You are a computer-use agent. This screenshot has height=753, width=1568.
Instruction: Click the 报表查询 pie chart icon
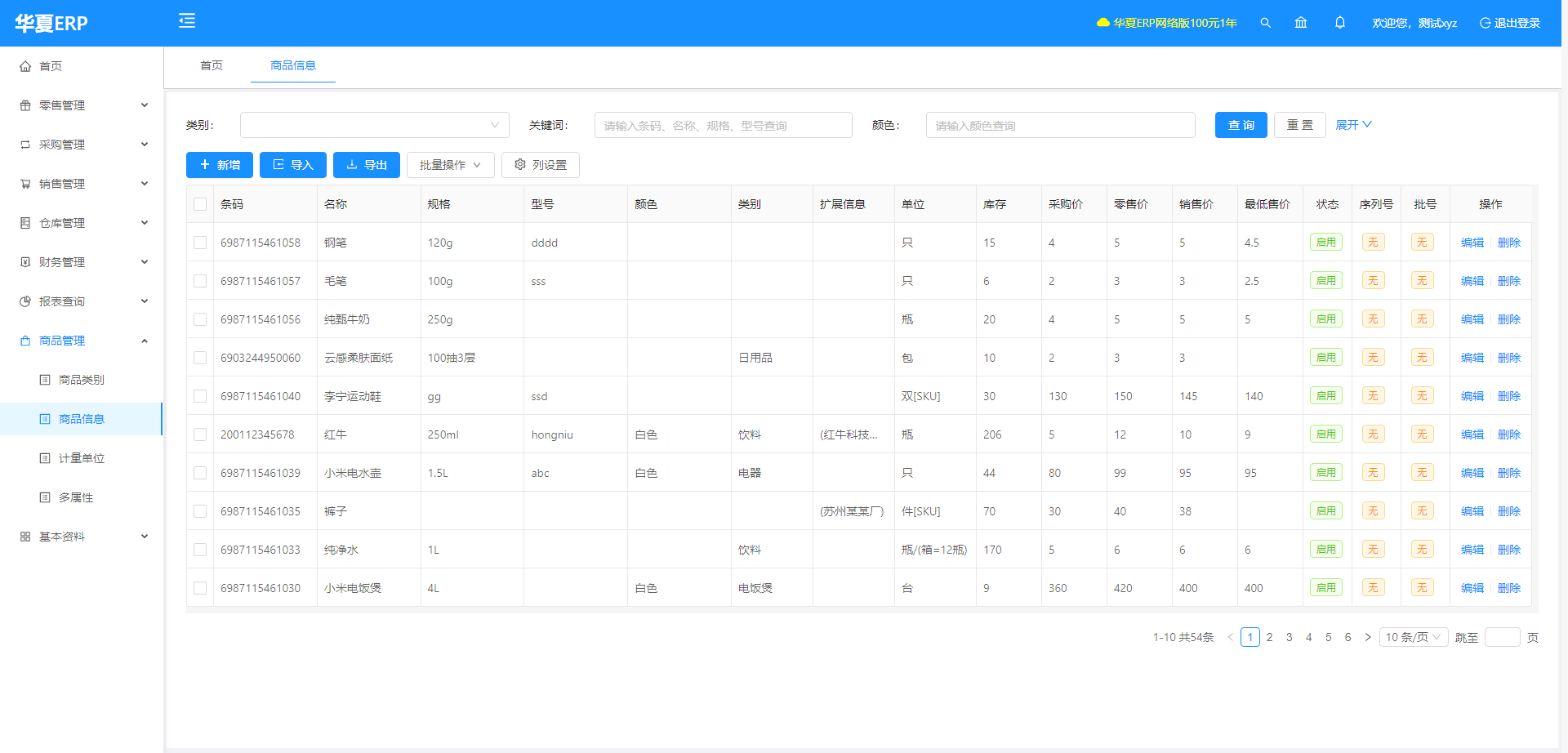(x=25, y=301)
